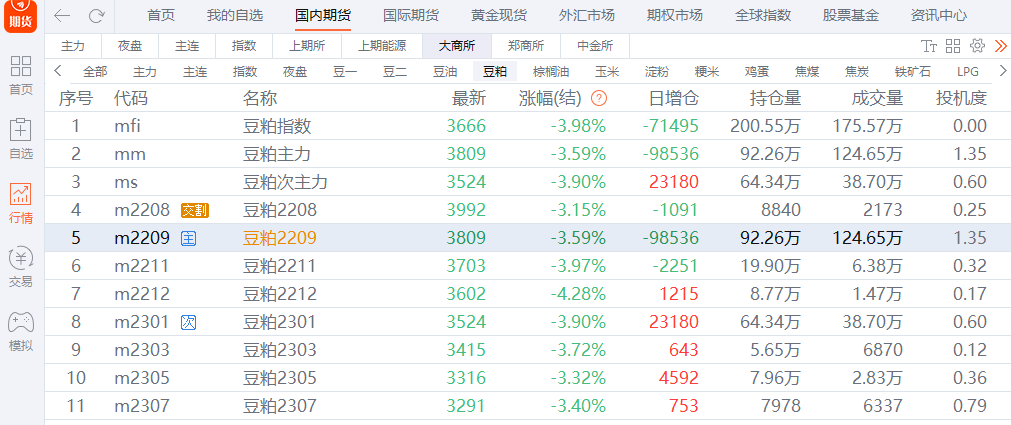Expand panel with the orange double chevron
The height and width of the screenshot is (425, 1011).
pos(1000,46)
